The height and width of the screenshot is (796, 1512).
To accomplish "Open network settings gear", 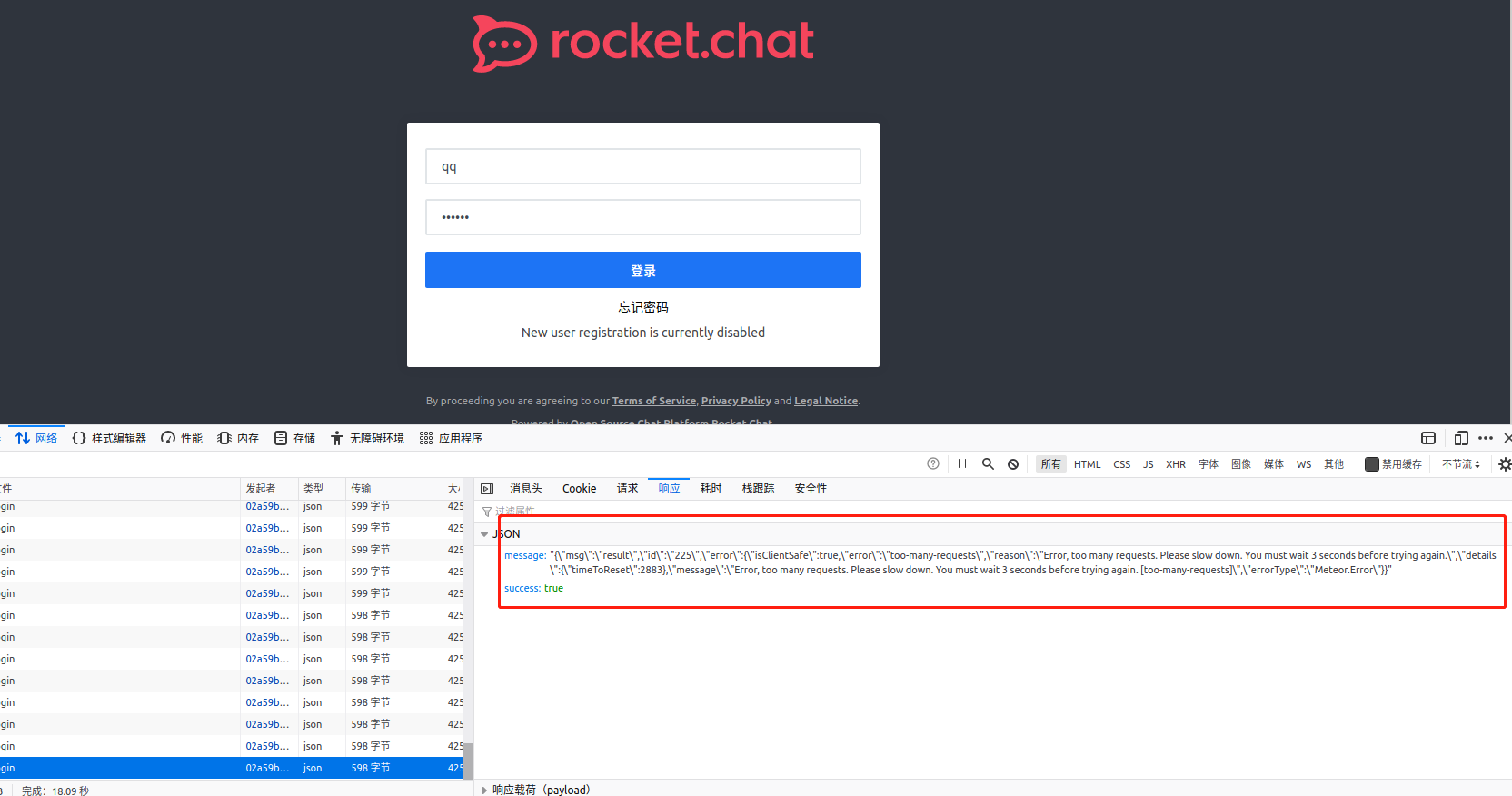I will (1505, 464).
